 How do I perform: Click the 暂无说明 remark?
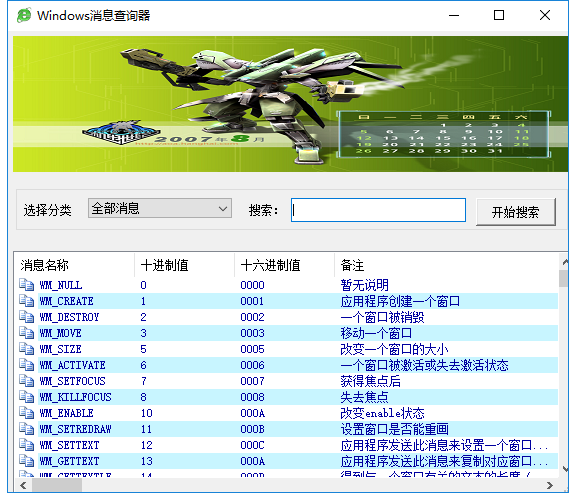(x=364, y=285)
